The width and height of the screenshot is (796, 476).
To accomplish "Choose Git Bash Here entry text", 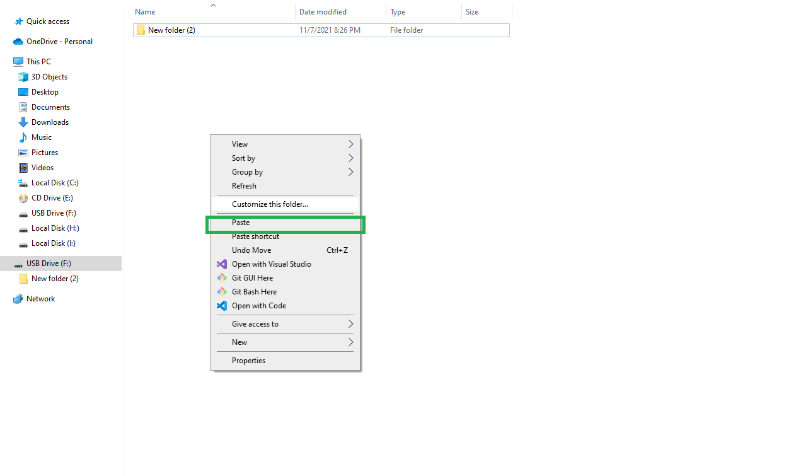I will (254, 292).
